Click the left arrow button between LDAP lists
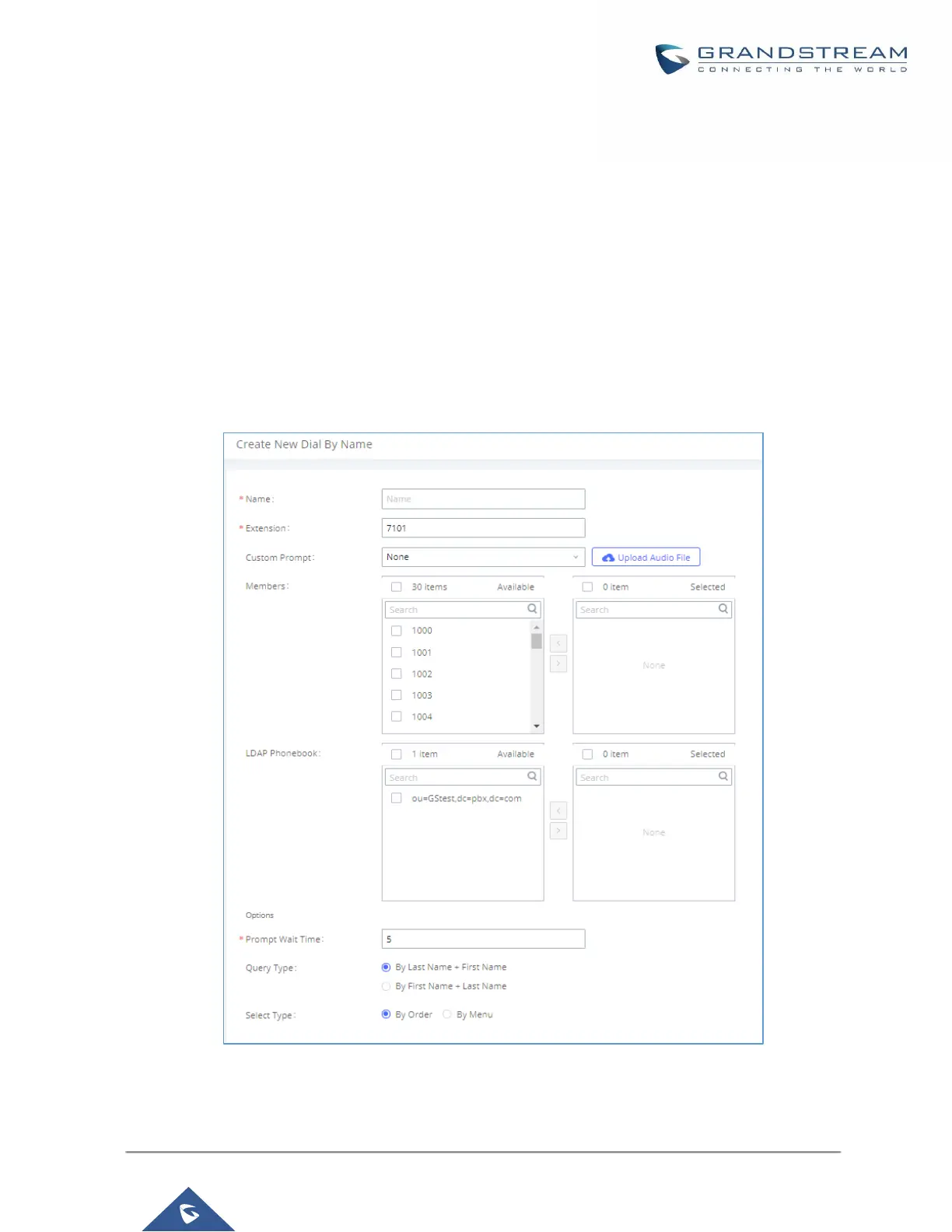Image resolution: width=952 pixels, height=1232 pixels. tap(558, 810)
